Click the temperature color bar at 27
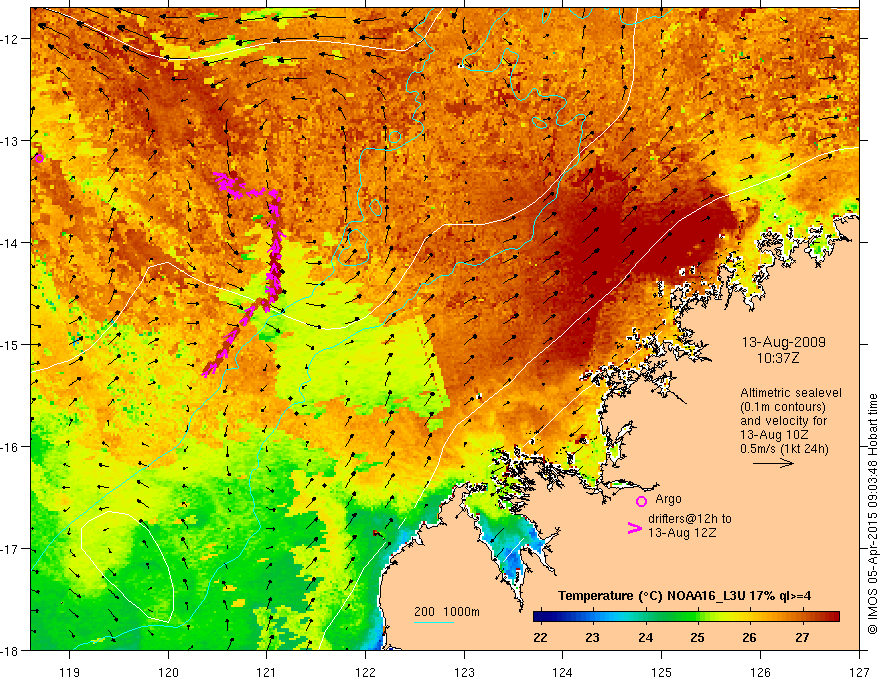880x680 pixels. pyautogui.click(x=803, y=616)
